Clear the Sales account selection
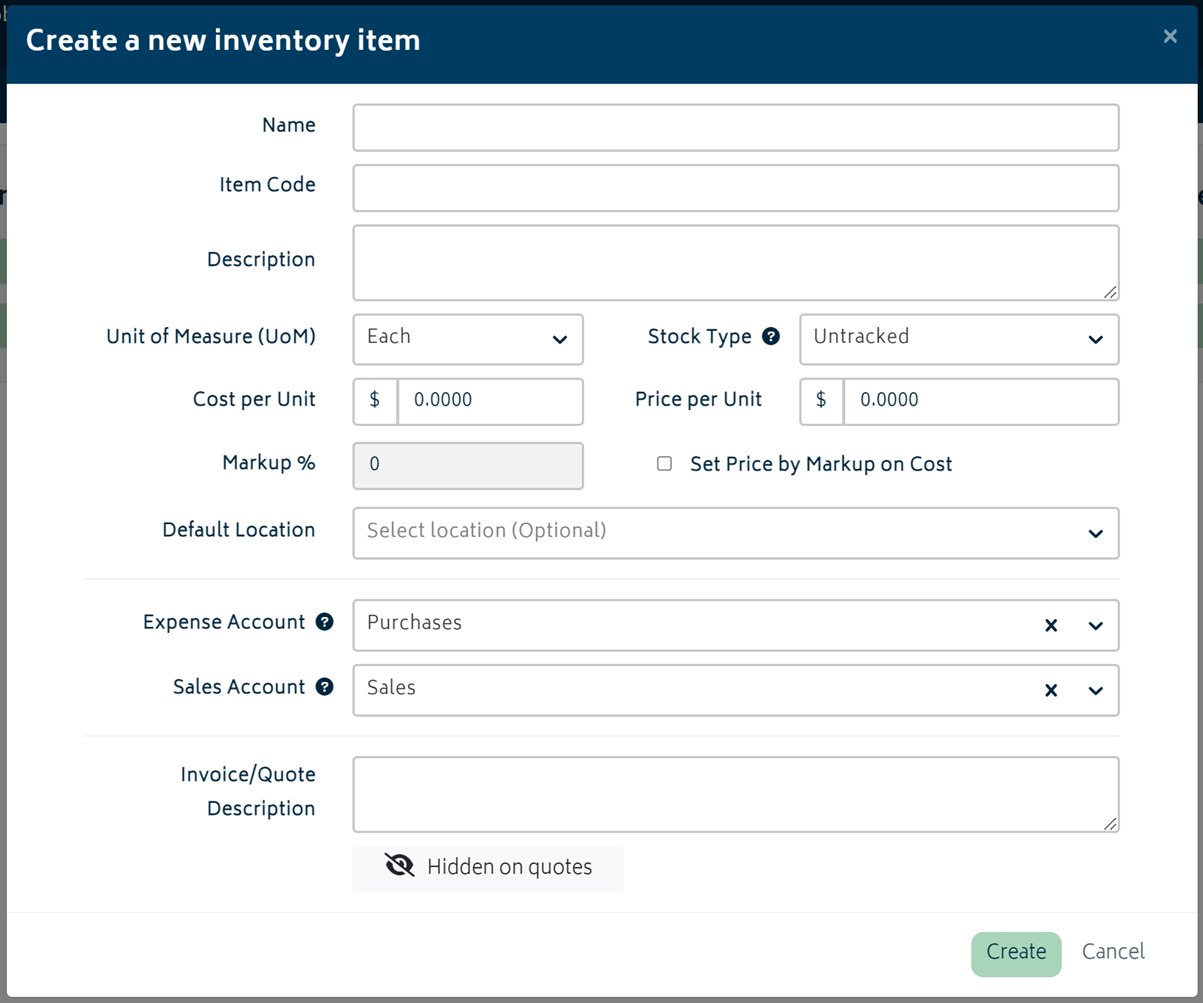 coord(1050,690)
